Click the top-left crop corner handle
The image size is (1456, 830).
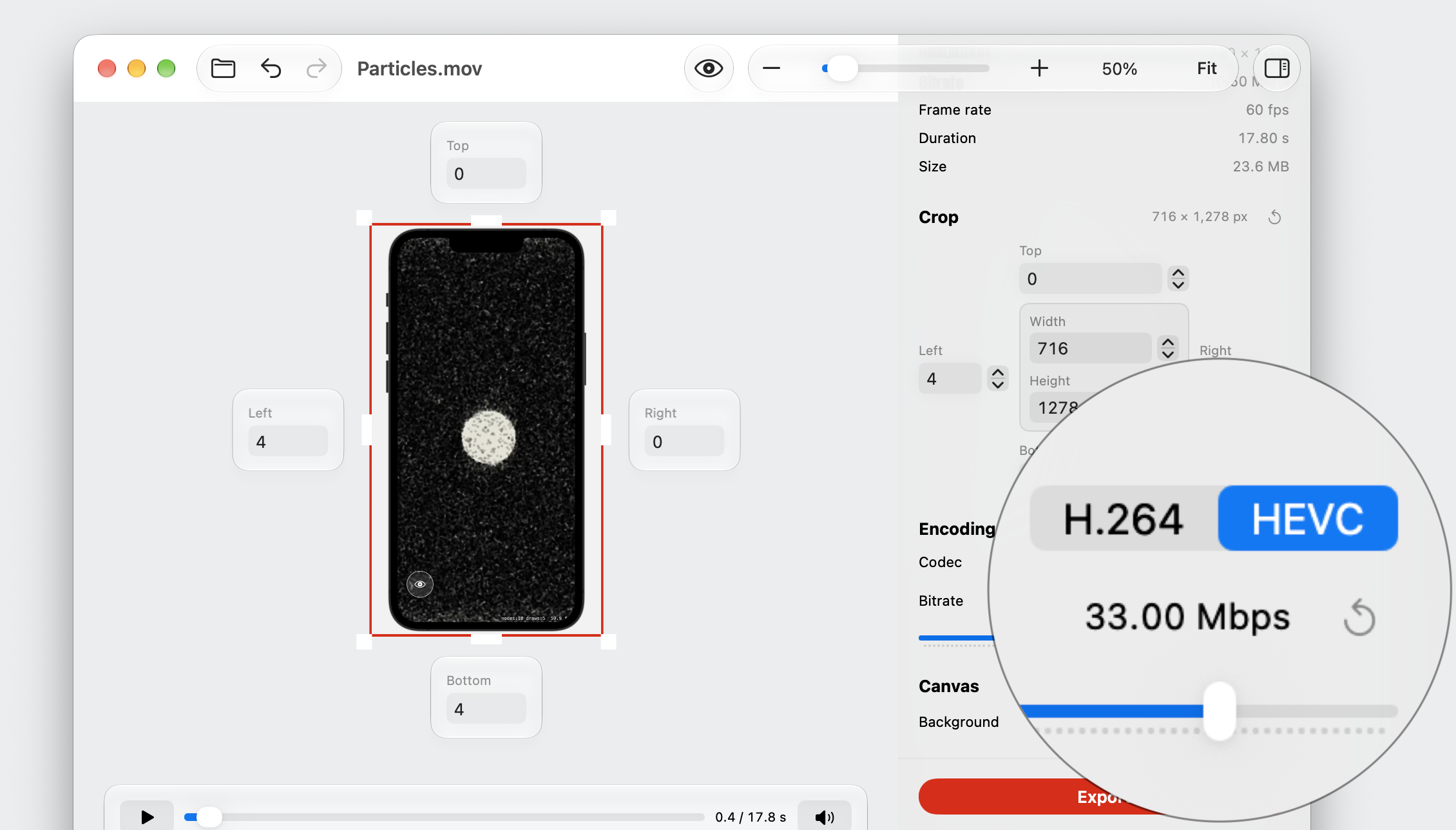click(364, 218)
